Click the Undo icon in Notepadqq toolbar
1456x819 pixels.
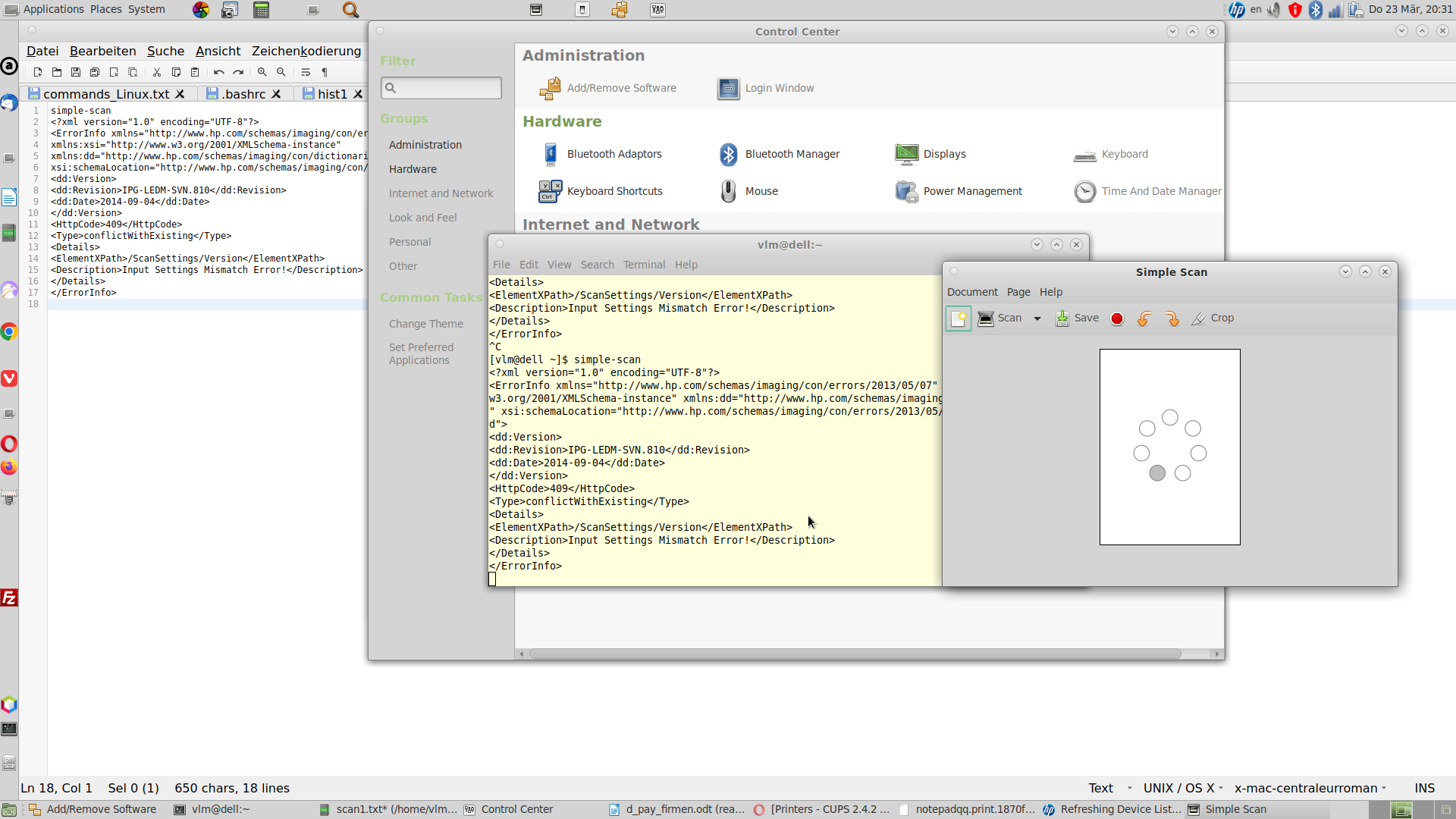coord(219,72)
